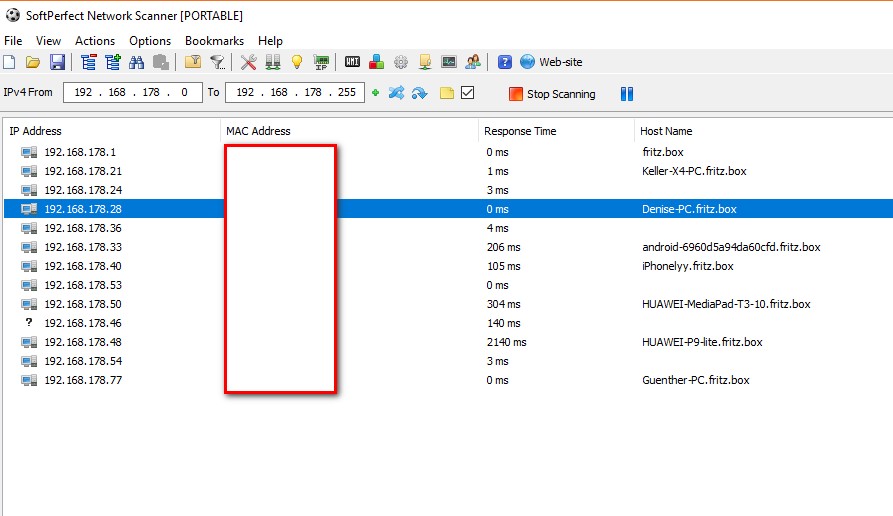The height and width of the screenshot is (516, 893).
Task: Open the Help menu
Action: [270, 41]
